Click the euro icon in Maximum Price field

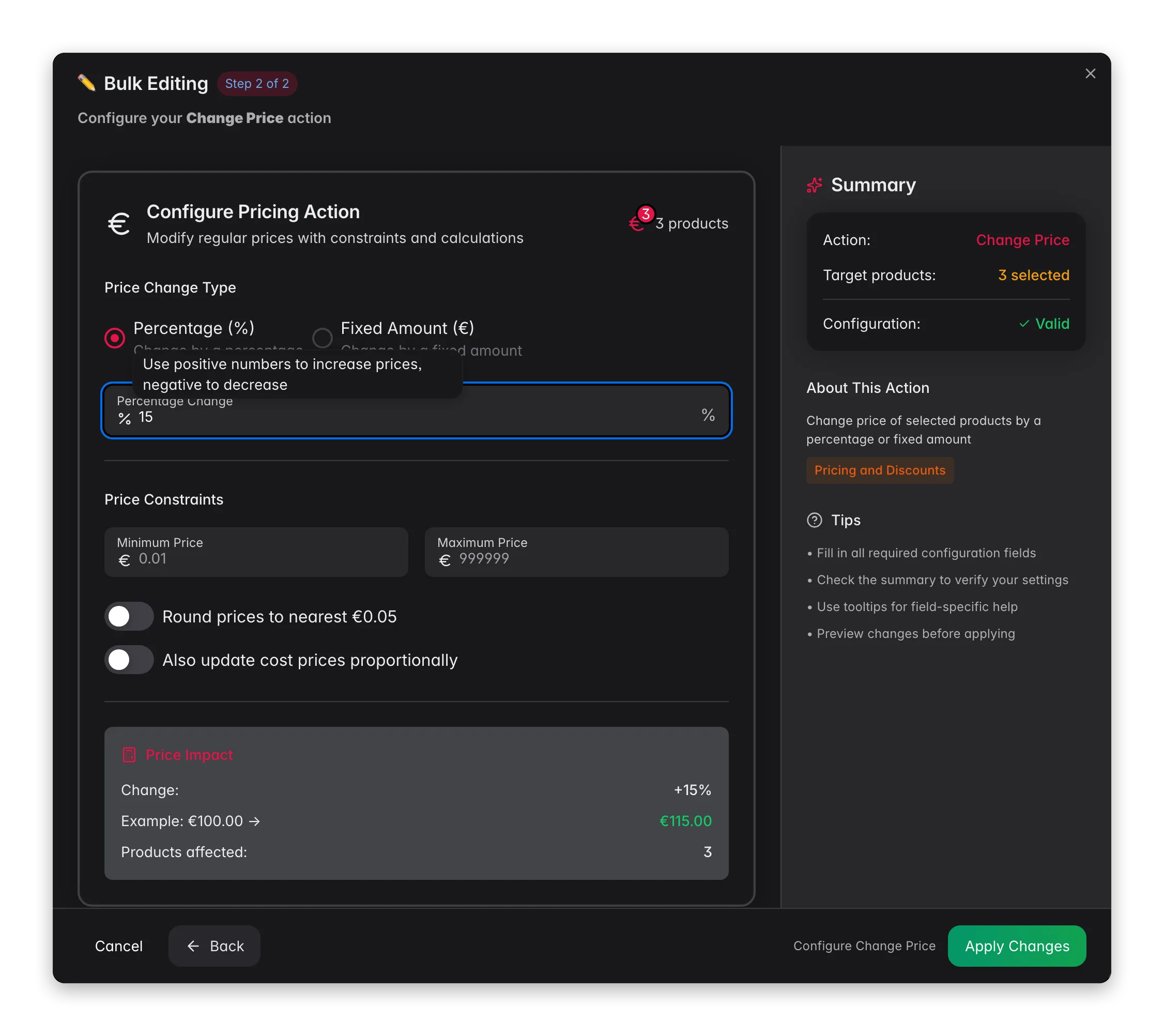(x=445, y=560)
